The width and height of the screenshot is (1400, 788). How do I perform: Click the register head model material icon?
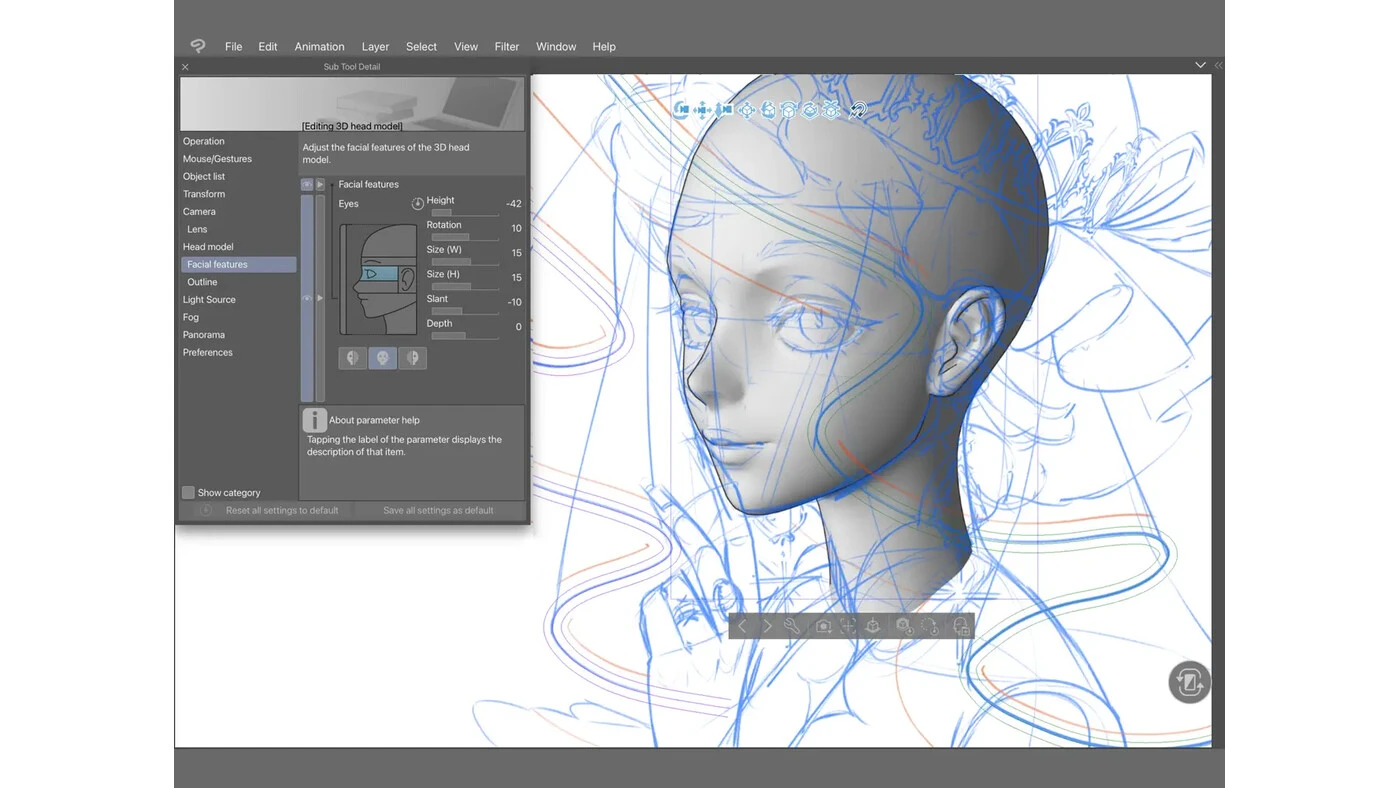tap(961, 626)
